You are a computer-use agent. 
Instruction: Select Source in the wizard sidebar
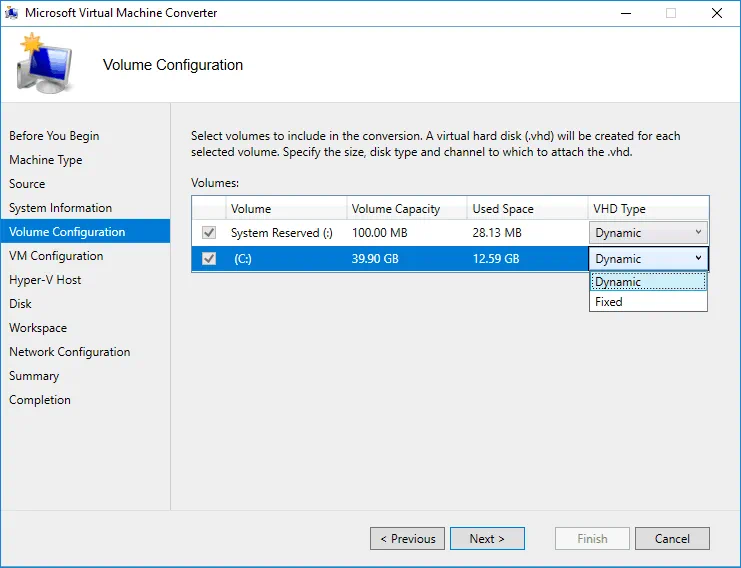coord(27,184)
